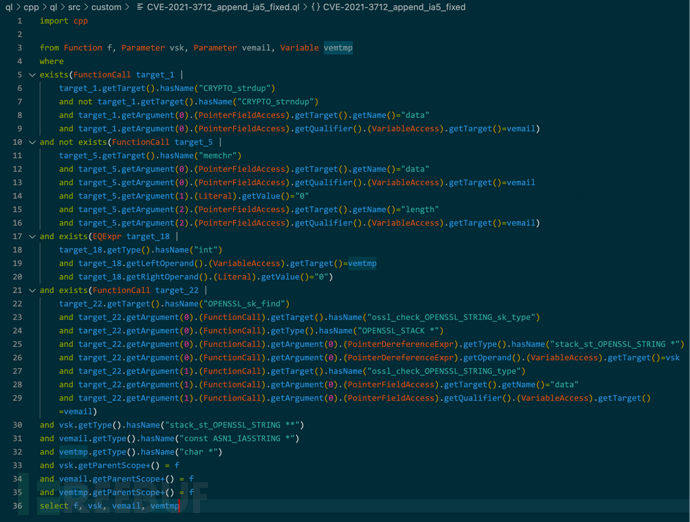Open the 'cpp' breadcrumb segment

click(x=31, y=7)
